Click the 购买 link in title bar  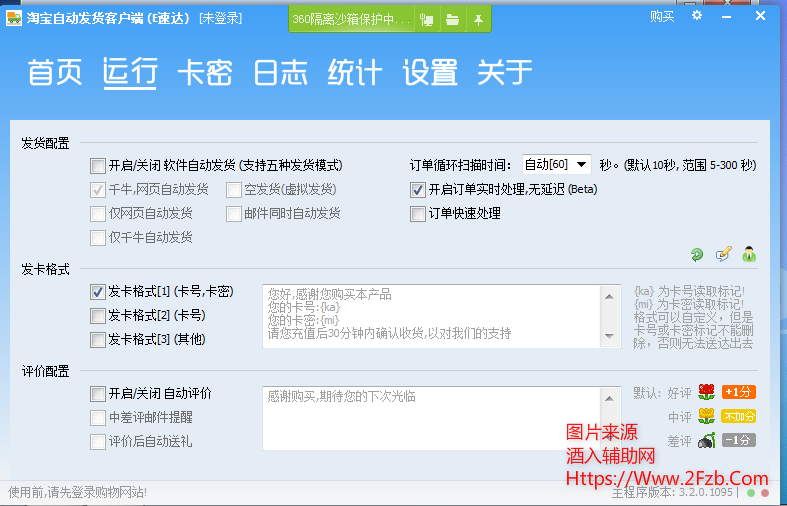(x=662, y=16)
